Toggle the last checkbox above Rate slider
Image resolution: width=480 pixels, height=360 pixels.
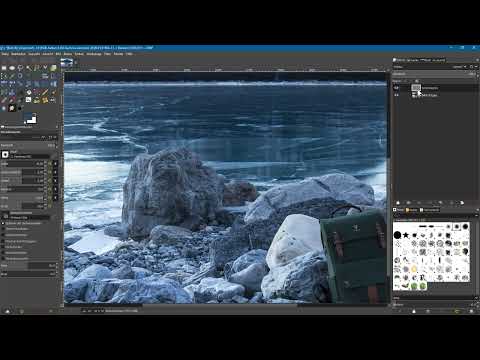3,258
